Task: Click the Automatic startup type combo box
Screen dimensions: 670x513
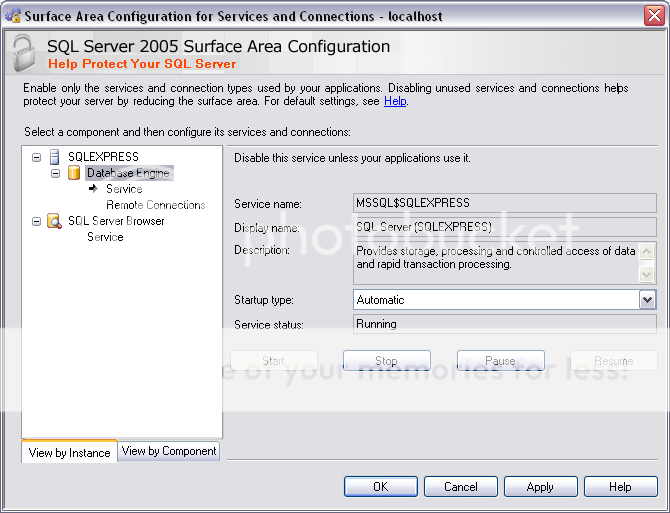Action: [504, 300]
